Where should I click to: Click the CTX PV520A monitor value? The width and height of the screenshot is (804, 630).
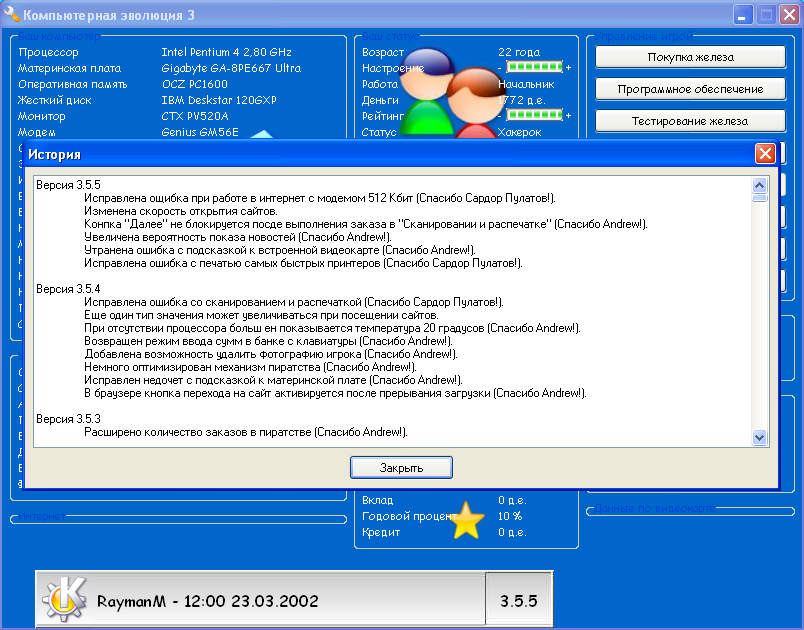195,116
